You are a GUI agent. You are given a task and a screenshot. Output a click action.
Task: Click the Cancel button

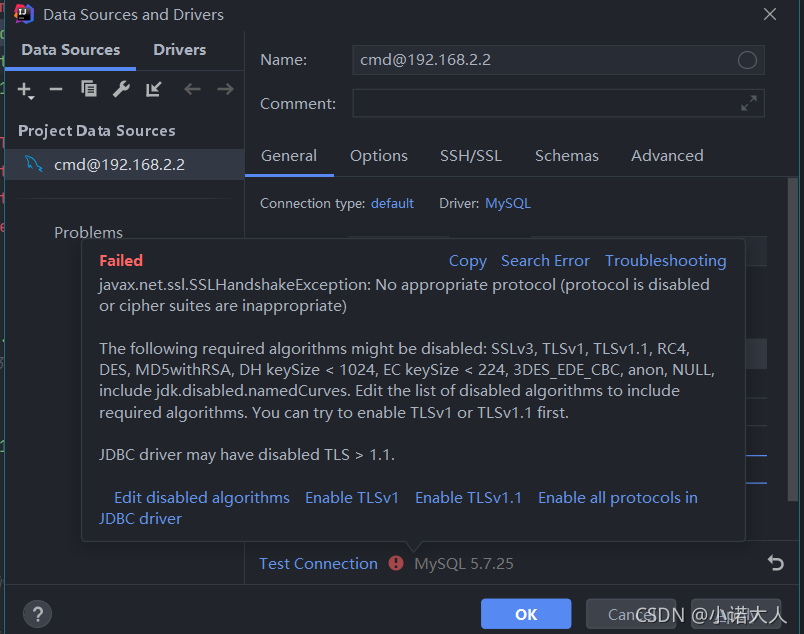(x=631, y=614)
